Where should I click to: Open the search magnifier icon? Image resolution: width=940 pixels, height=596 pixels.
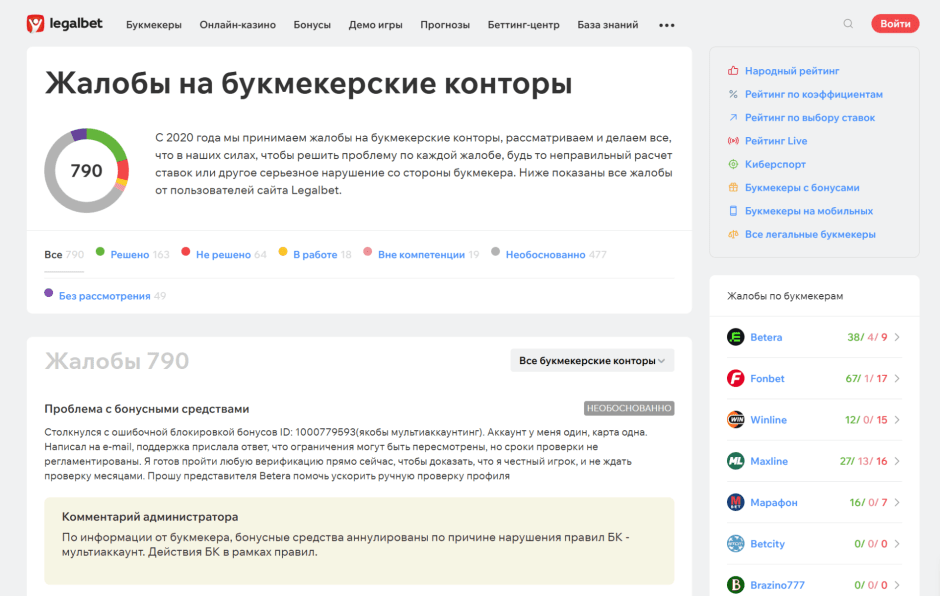coord(848,24)
